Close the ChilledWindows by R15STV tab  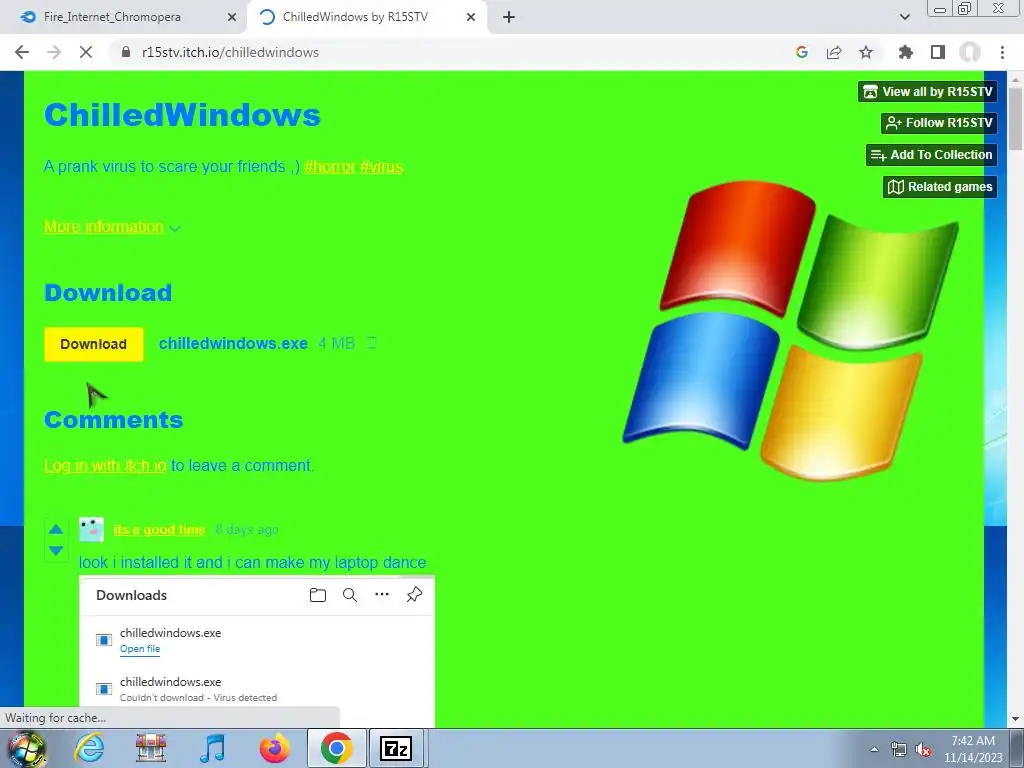tap(471, 17)
